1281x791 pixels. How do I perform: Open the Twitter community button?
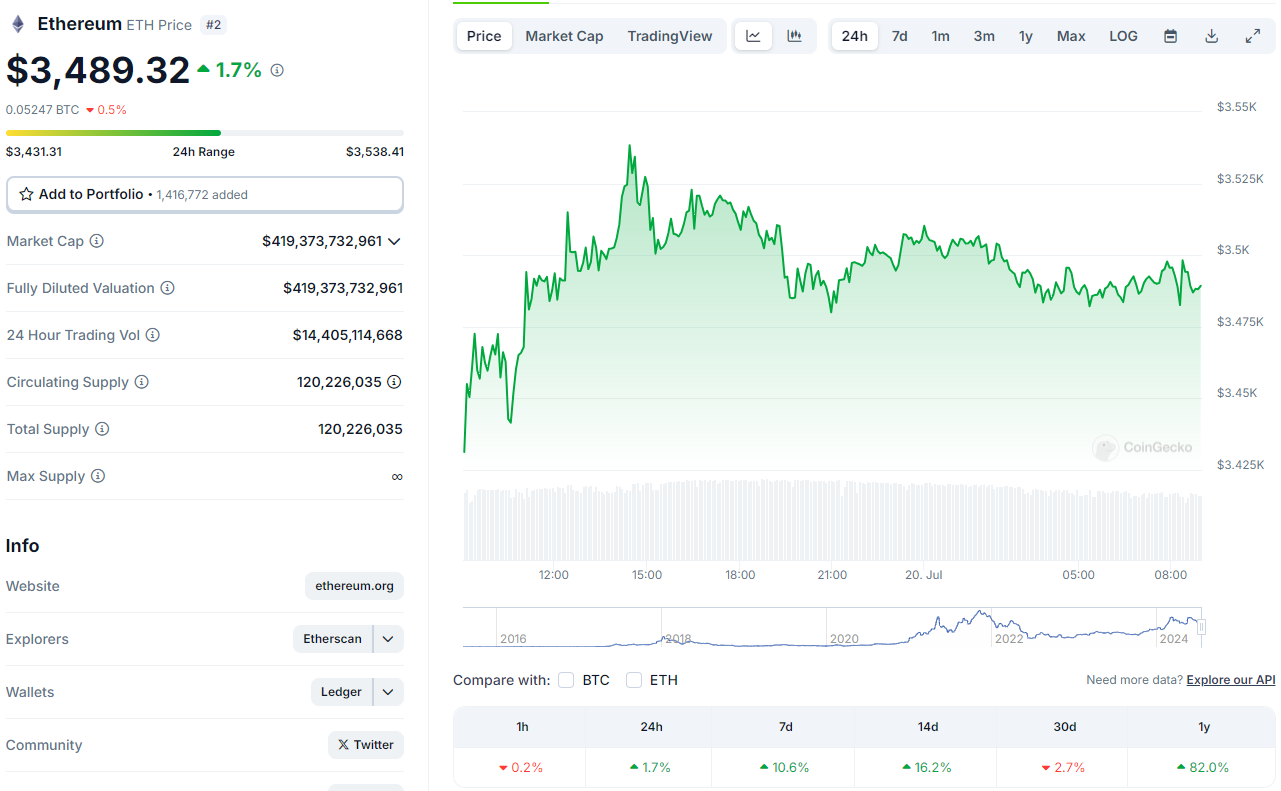click(366, 745)
